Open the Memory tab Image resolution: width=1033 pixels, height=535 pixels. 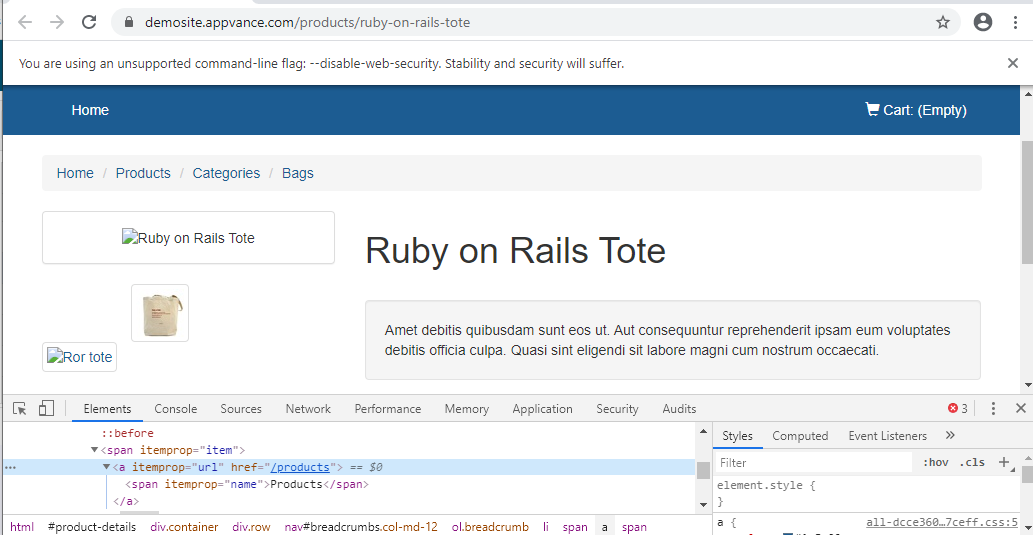click(466, 408)
